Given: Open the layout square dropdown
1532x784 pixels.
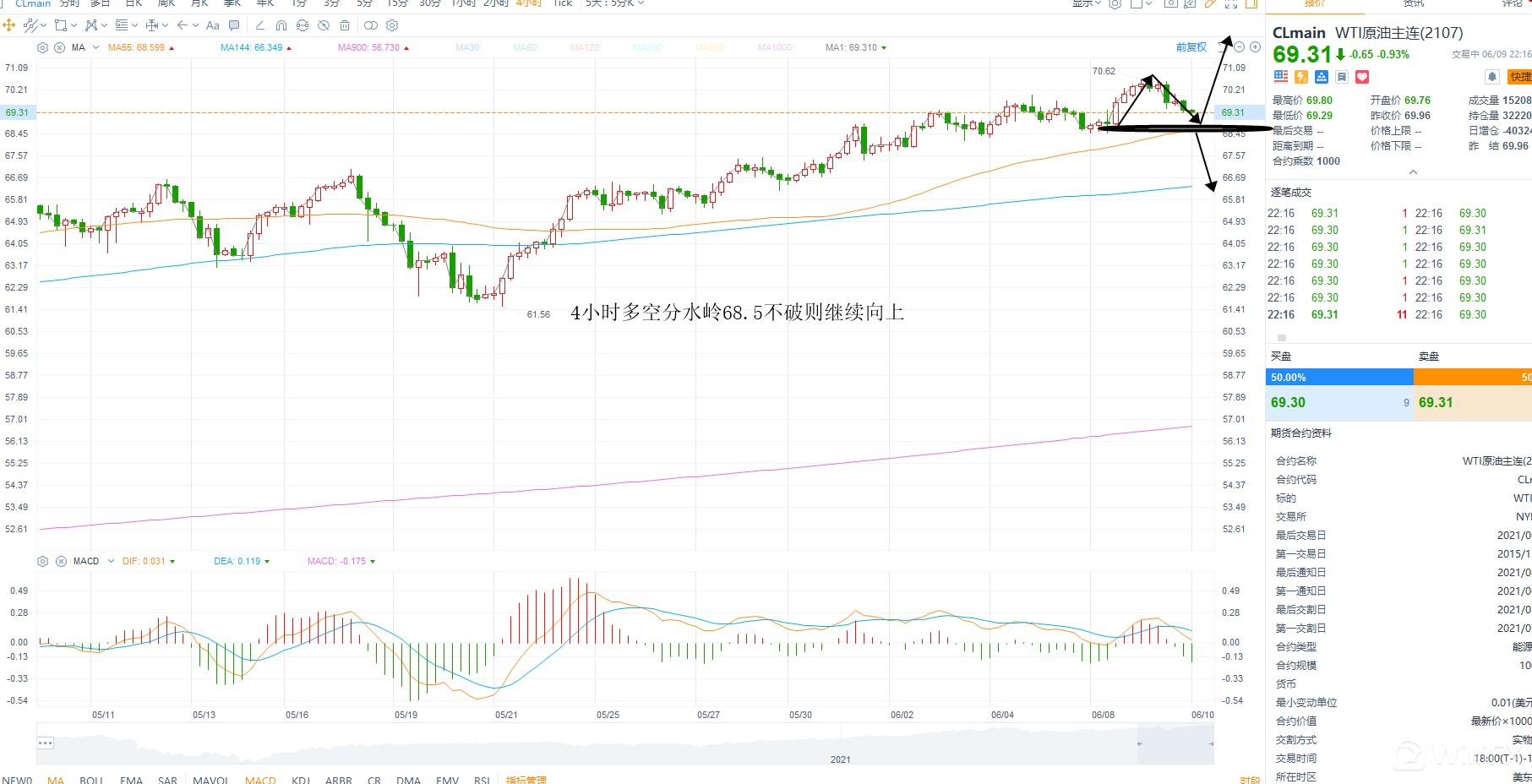Looking at the screenshot, I should coord(1141,3).
